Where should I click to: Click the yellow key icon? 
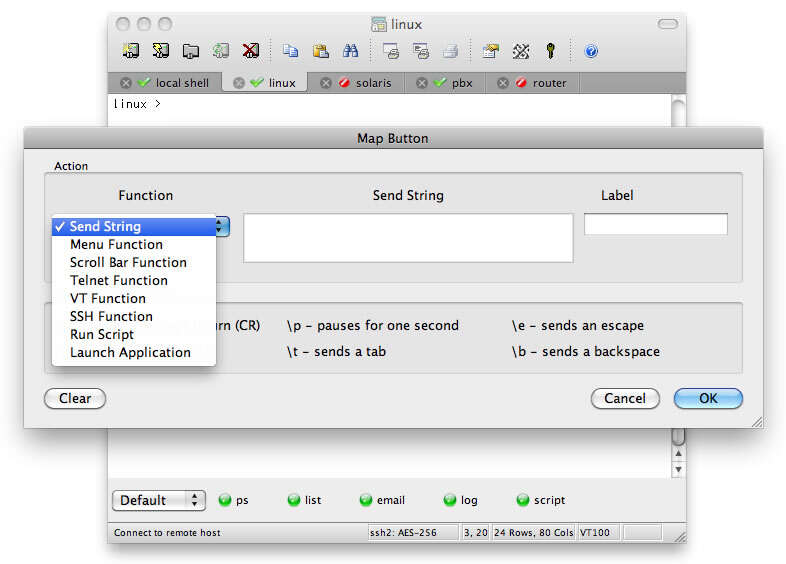tap(550, 51)
